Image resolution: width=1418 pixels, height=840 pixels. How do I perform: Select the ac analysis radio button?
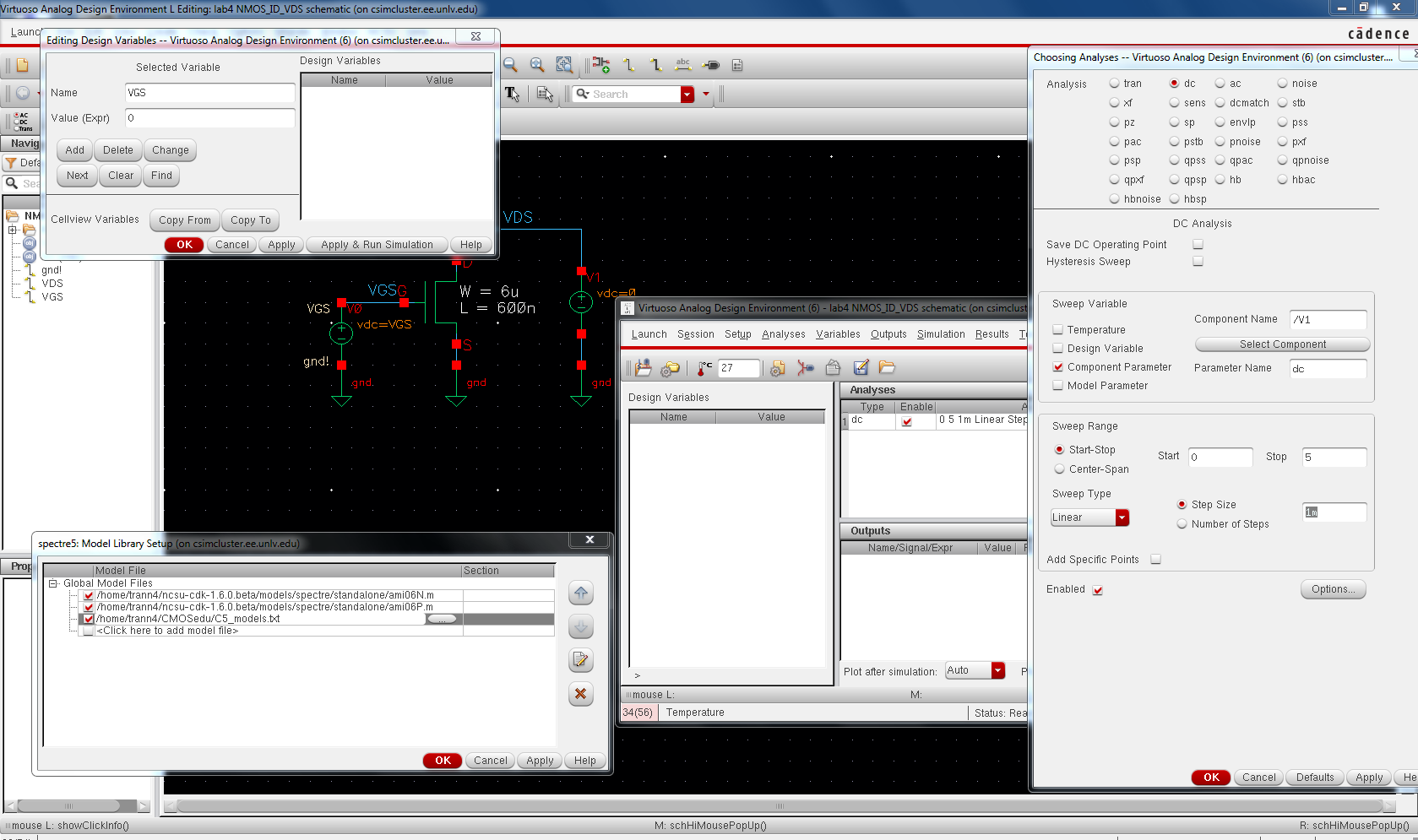point(1220,84)
